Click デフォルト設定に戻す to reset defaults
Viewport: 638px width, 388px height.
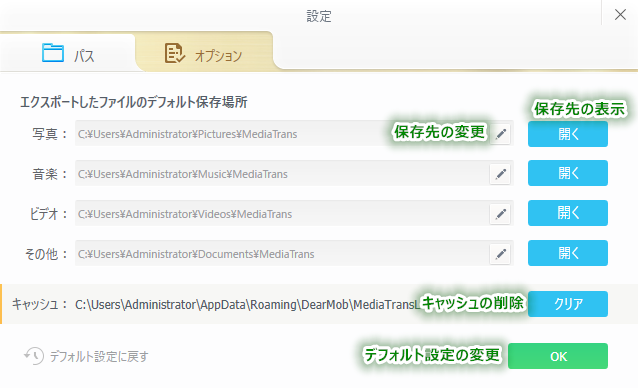point(99,357)
